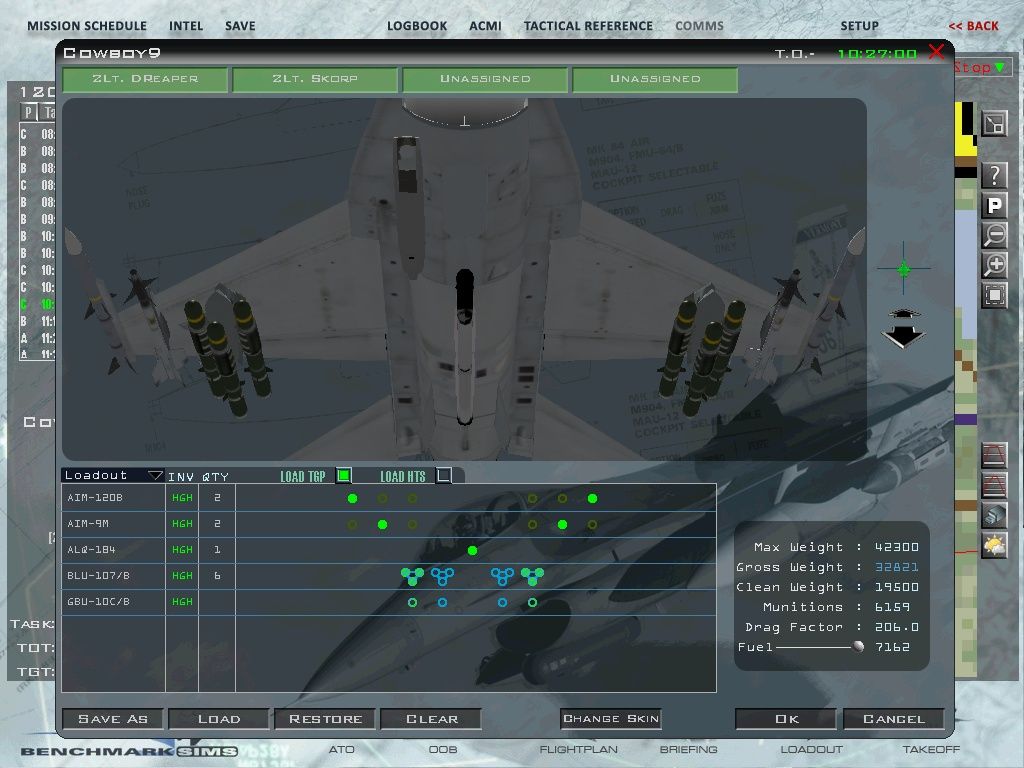Toggle AIM-120B on station 2
The width and height of the screenshot is (1024, 768).
tap(383, 498)
